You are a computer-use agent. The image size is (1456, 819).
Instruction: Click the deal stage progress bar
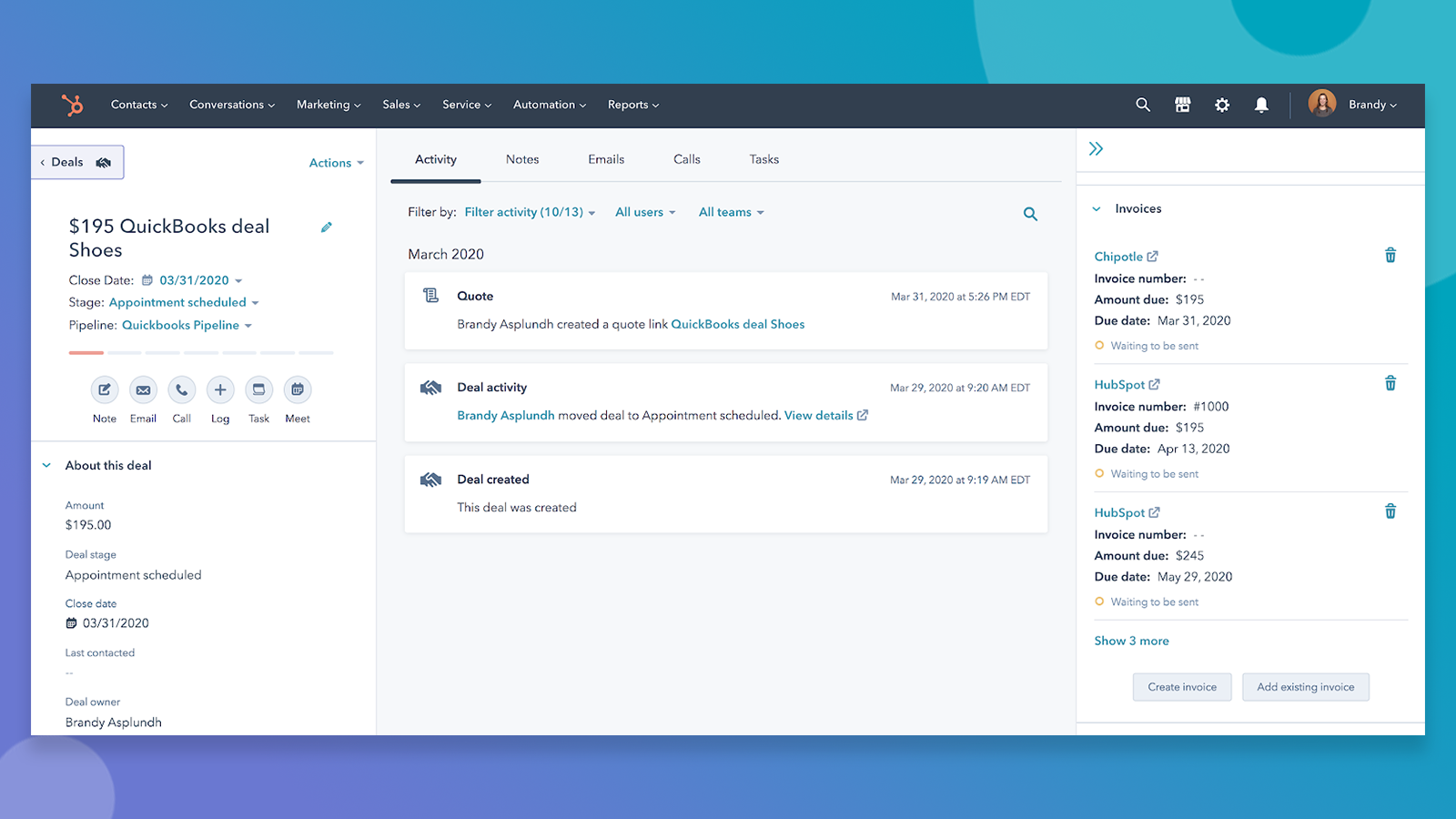coord(201,352)
